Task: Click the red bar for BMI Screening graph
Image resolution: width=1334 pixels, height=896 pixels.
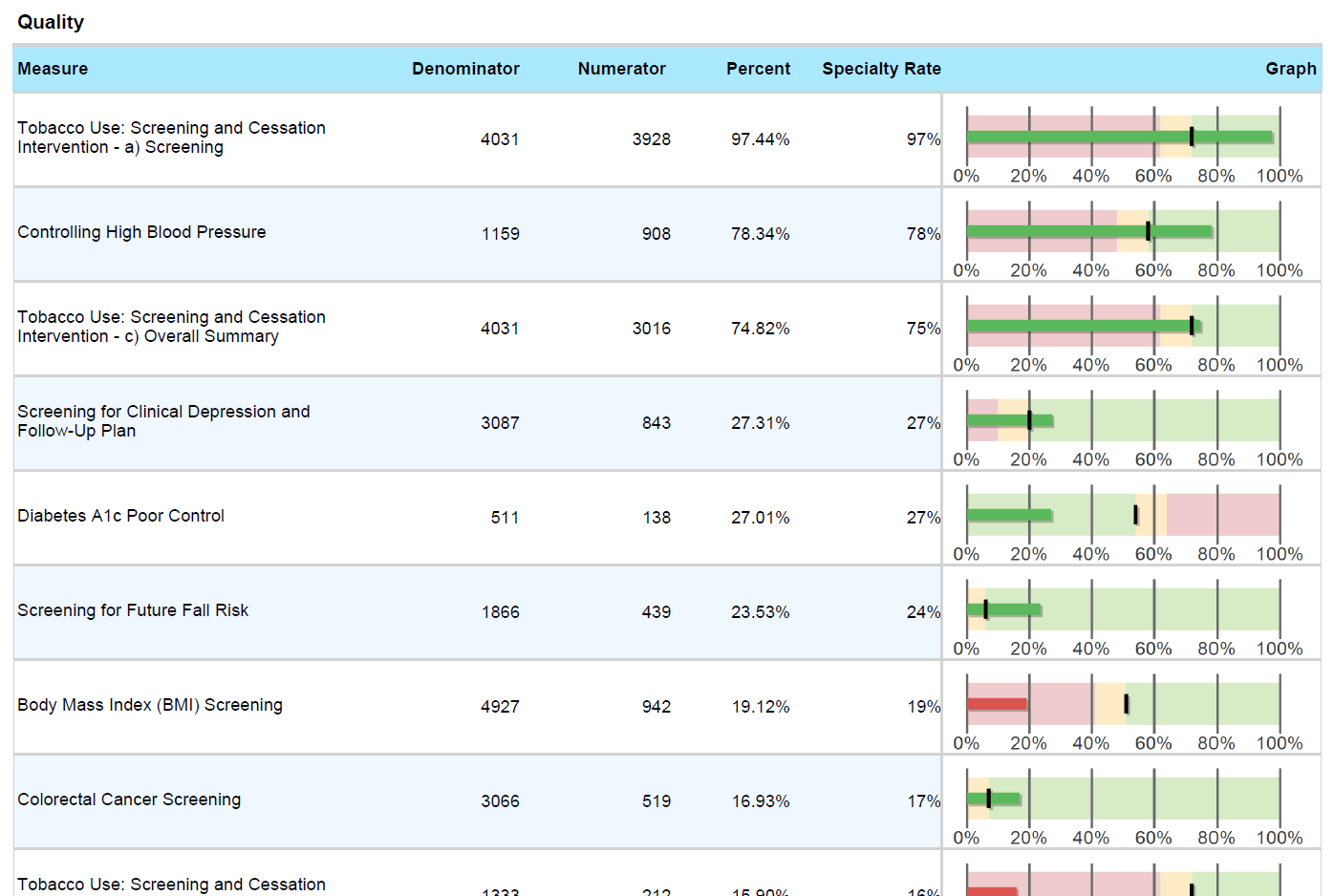Action: (997, 704)
